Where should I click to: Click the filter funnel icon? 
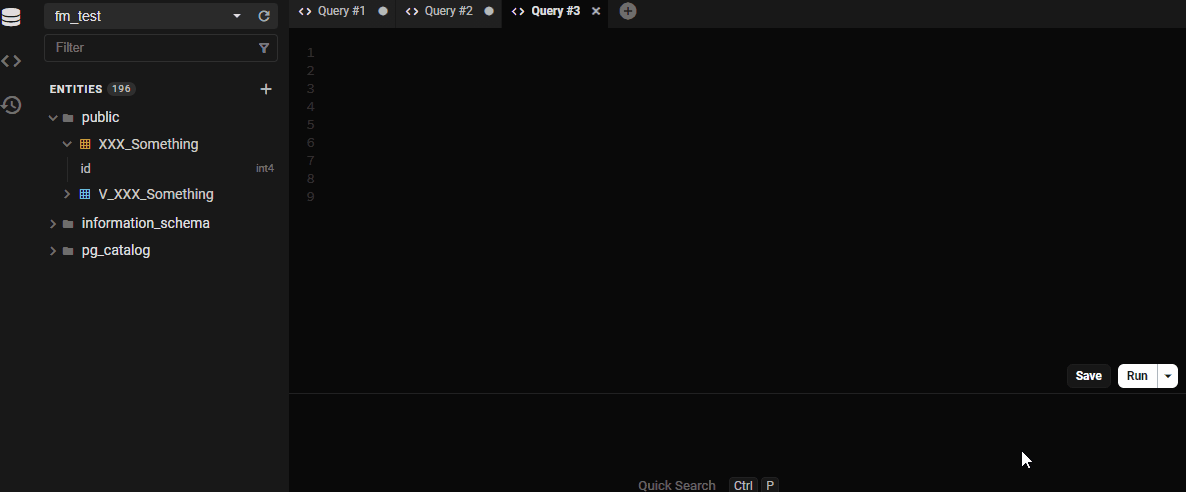click(264, 48)
